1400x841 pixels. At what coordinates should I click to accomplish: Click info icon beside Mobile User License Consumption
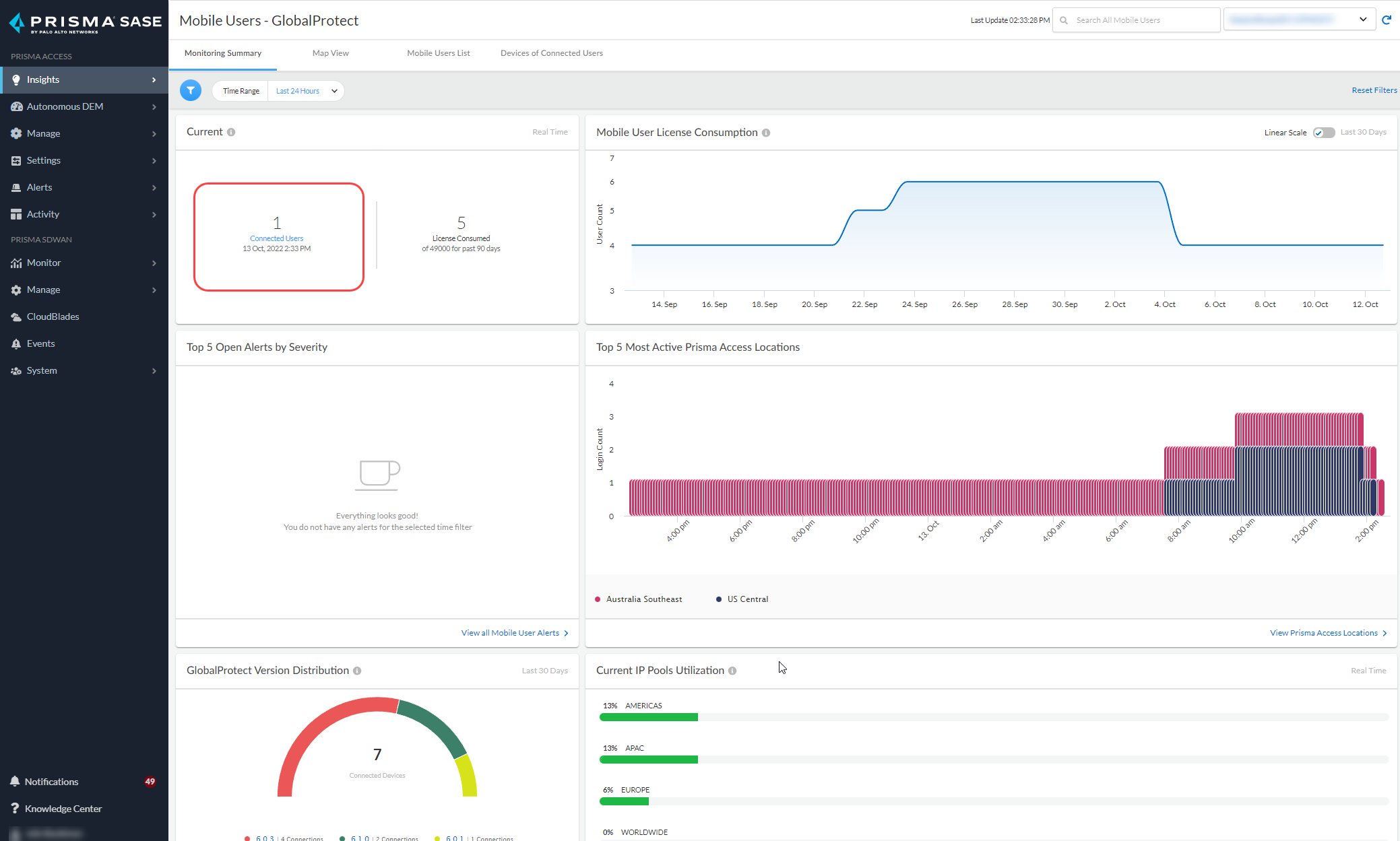point(766,133)
